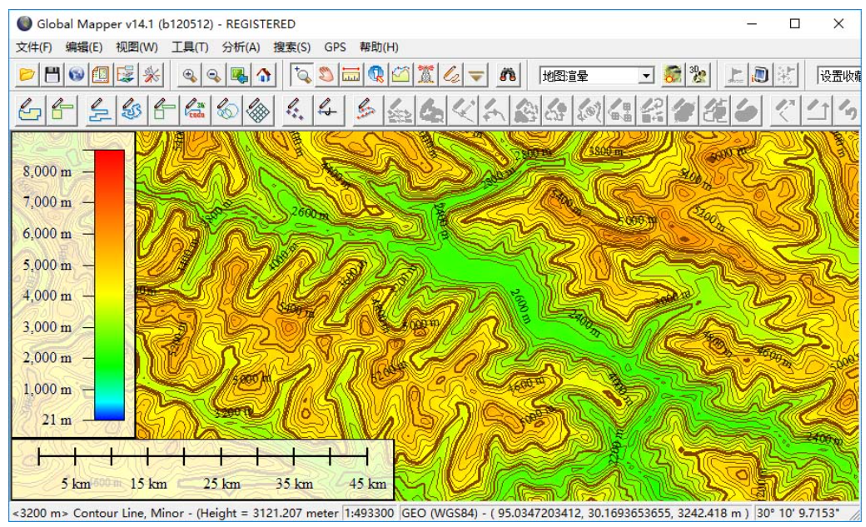Reset to full view with the home icon
Viewport: 866px width, 527px height.
tap(263, 75)
